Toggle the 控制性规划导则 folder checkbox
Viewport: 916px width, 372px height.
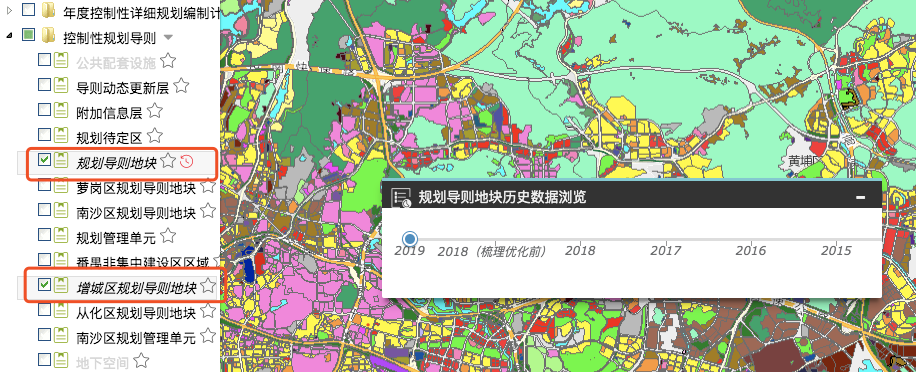[x=28, y=35]
